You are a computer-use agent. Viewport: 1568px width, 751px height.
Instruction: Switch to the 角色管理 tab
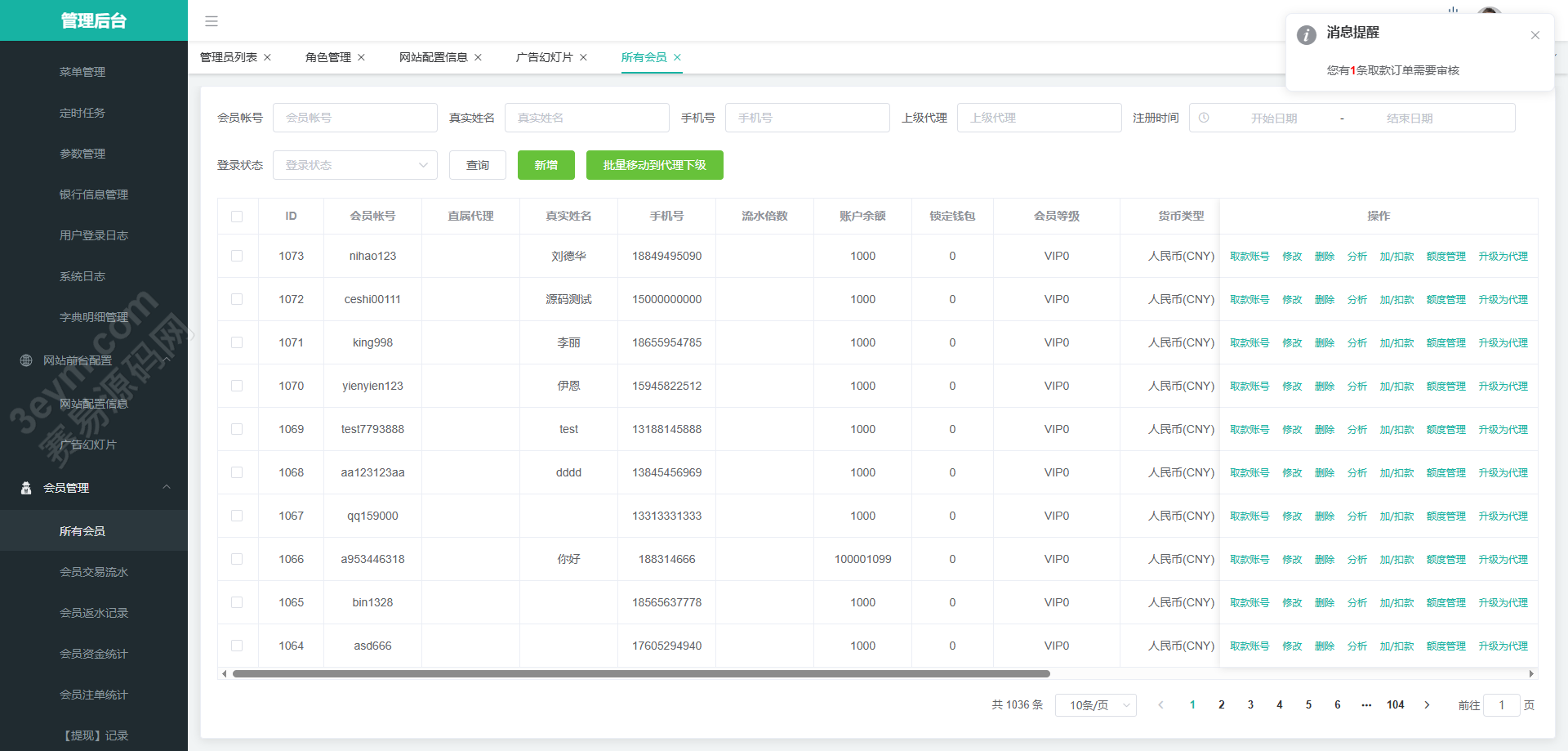point(327,57)
